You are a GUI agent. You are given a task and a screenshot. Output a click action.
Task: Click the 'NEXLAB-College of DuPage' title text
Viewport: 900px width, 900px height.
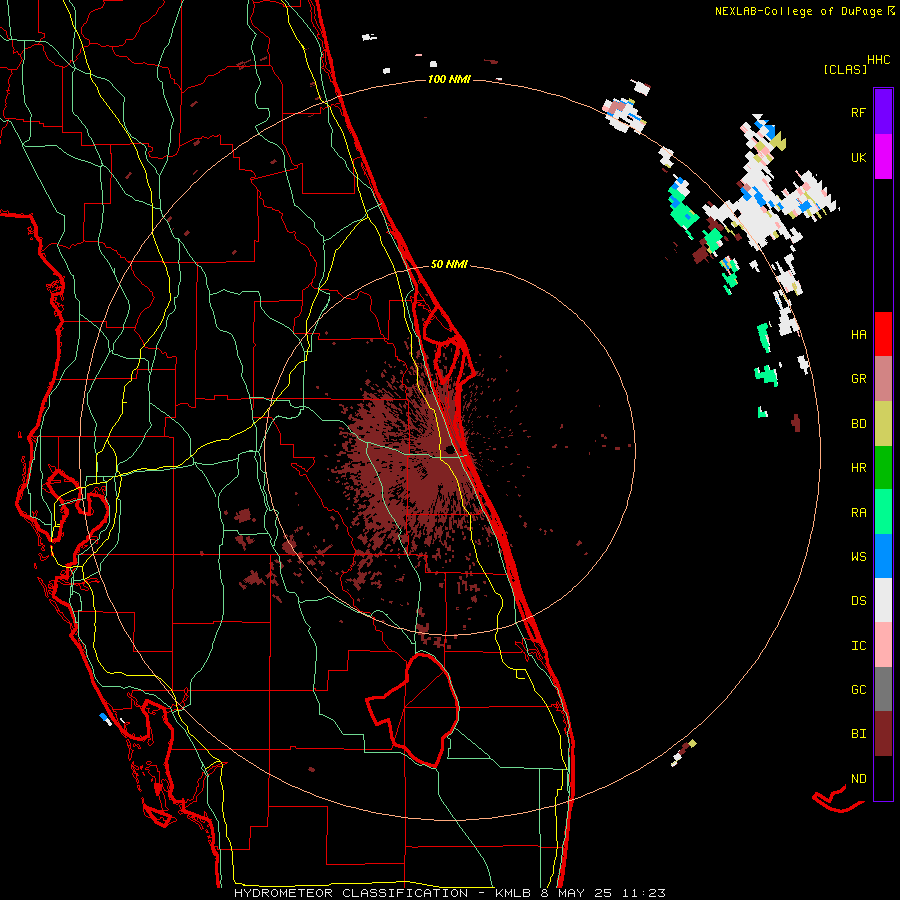(x=798, y=11)
